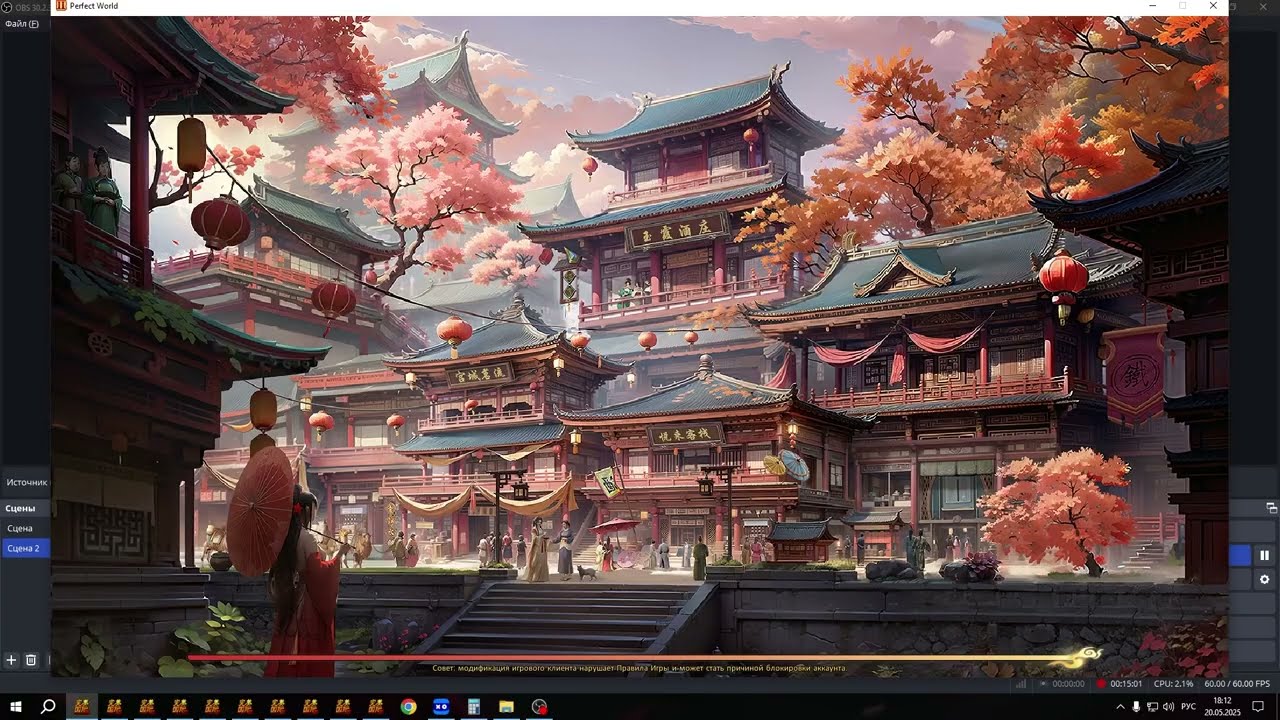Open the Файл menu in OBS
The width and height of the screenshot is (1280, 720).
click(x=21, y=24)
